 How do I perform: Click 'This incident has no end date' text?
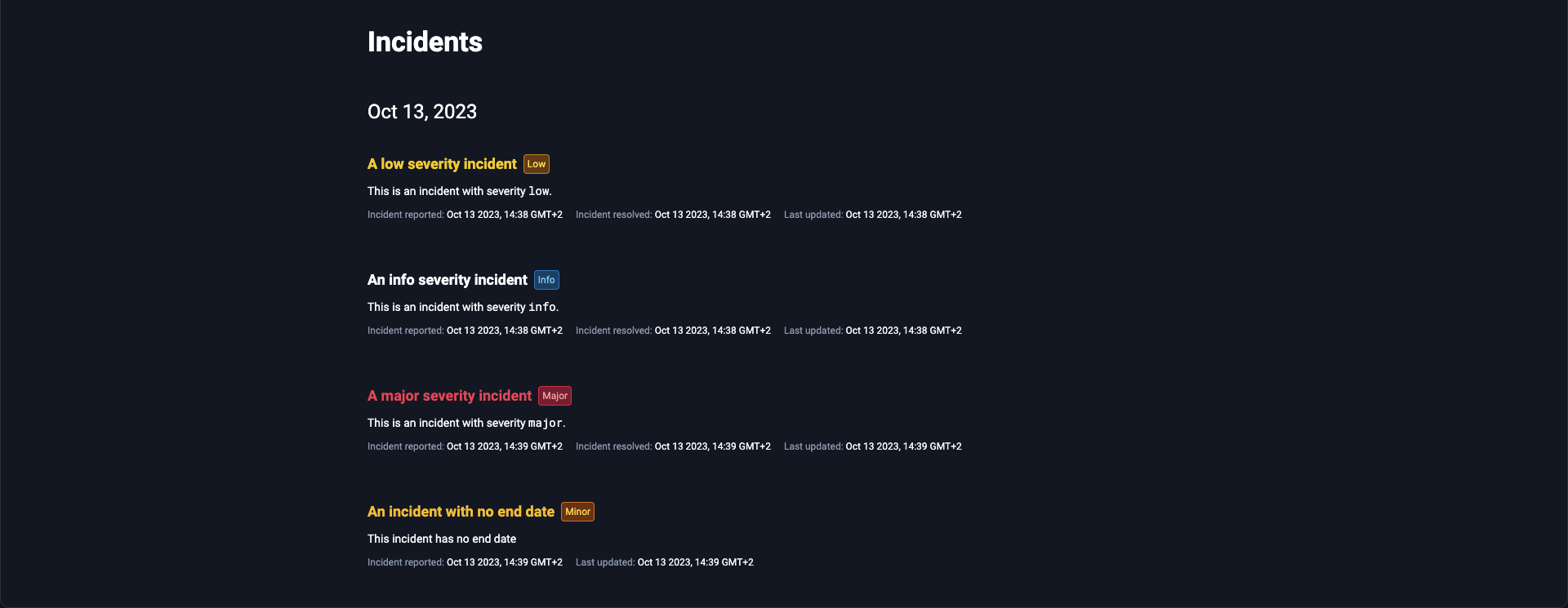click(x=441, y=539)
